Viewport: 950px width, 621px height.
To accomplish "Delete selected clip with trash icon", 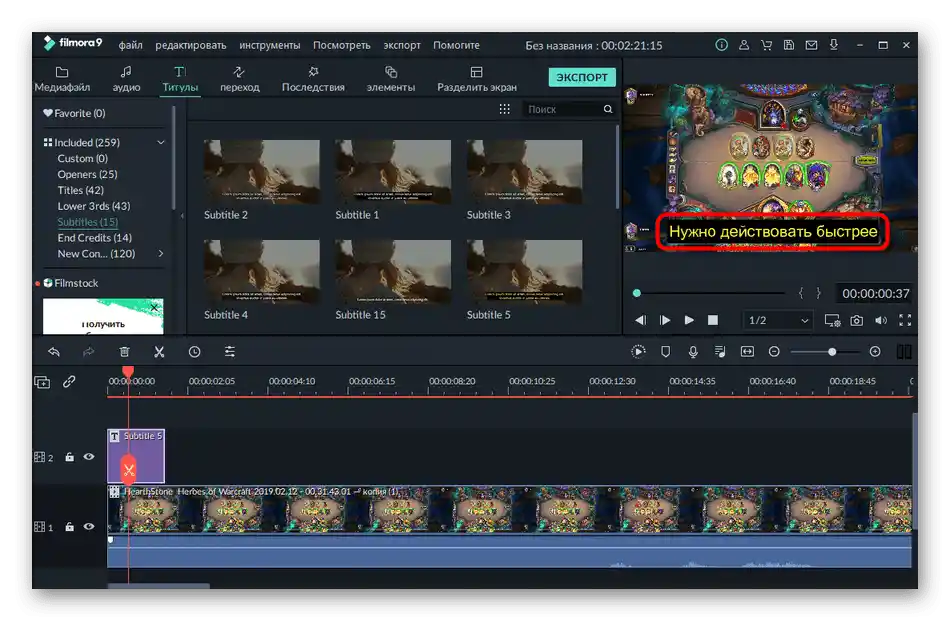I will [x=124, y=352].
